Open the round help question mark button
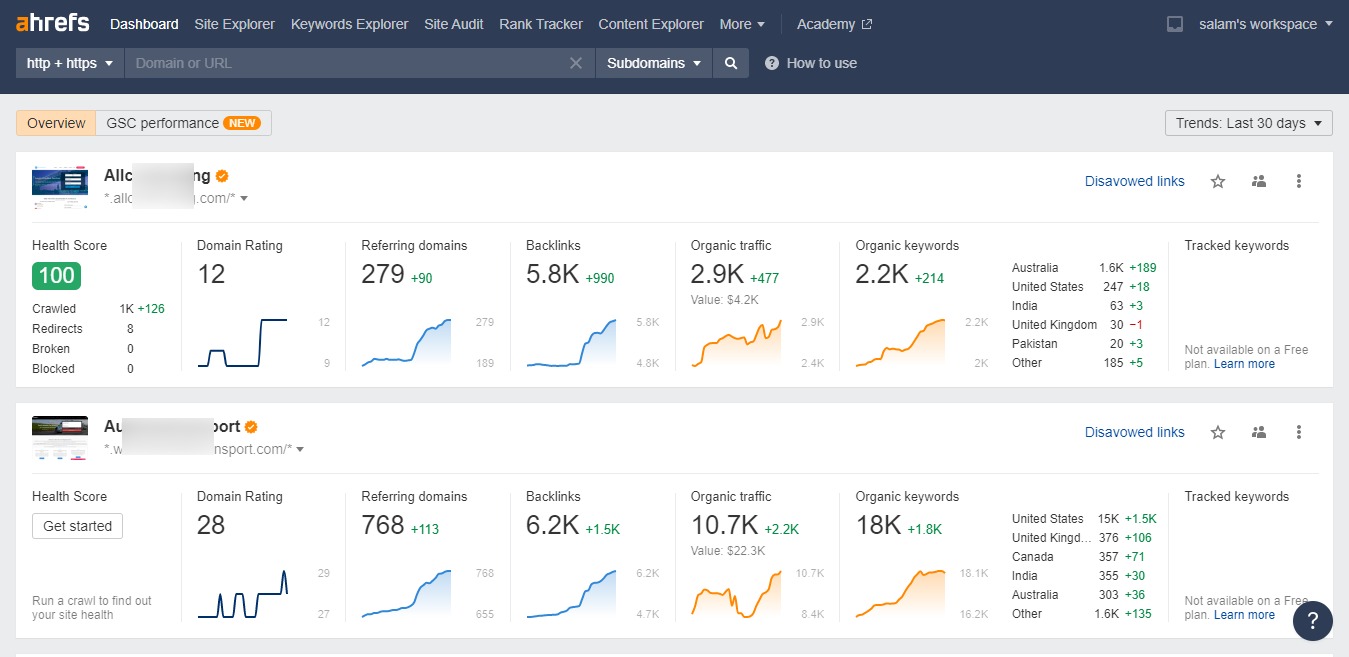The width and height of the screenshot is (1349, 657). pyautogui.click(x=1312, y=620)
